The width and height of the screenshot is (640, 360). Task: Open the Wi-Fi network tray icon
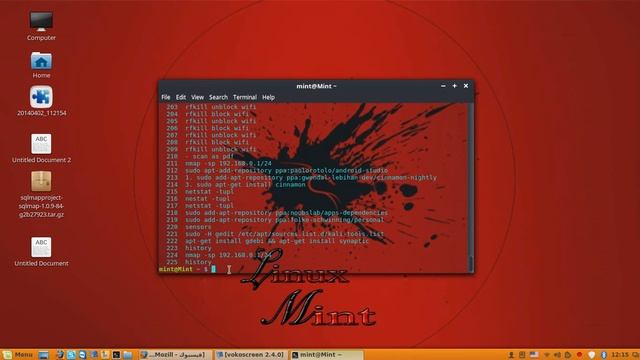coord(547,355)
